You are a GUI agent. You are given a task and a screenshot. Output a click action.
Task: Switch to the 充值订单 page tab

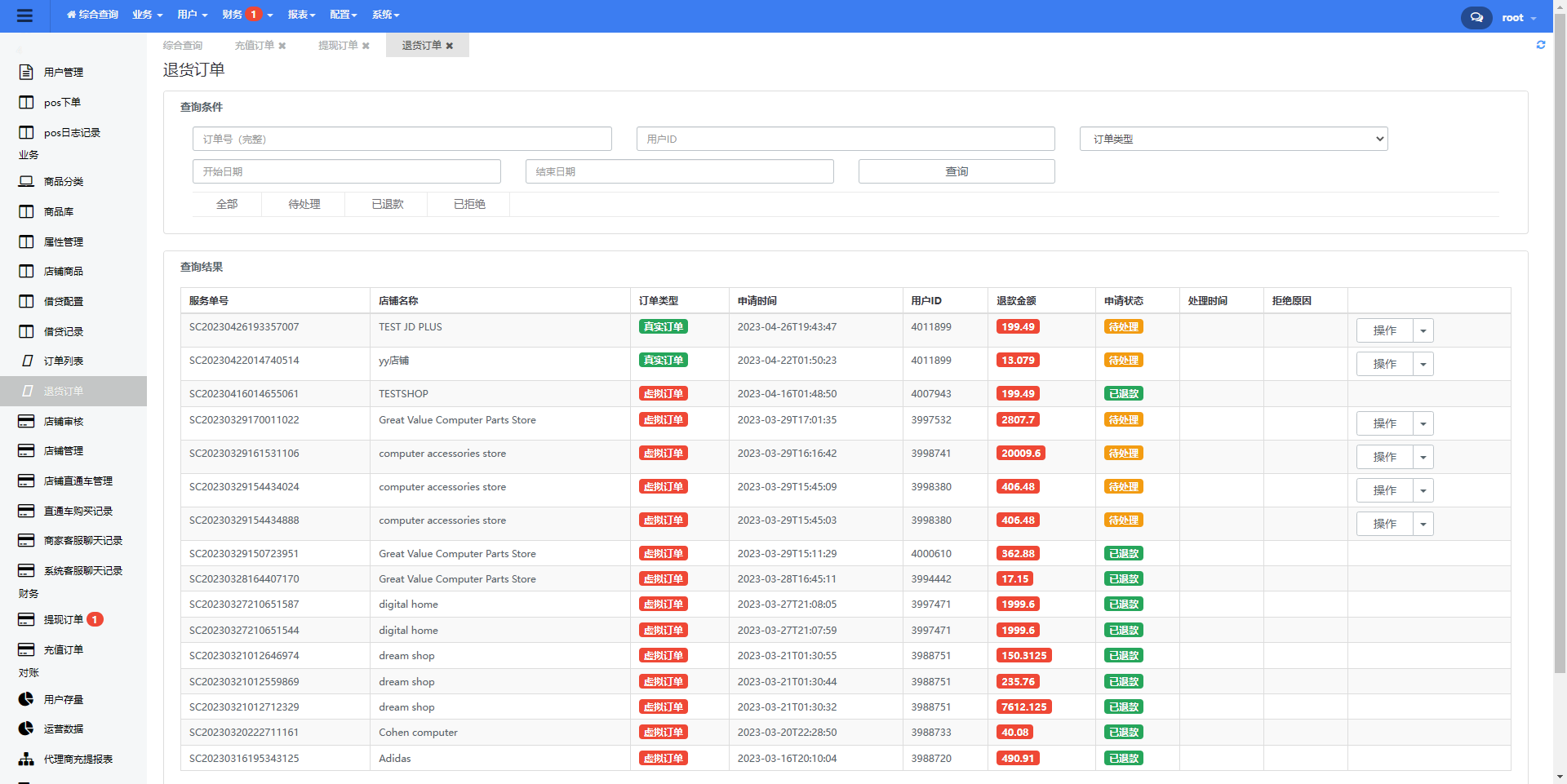coord(255,46)
